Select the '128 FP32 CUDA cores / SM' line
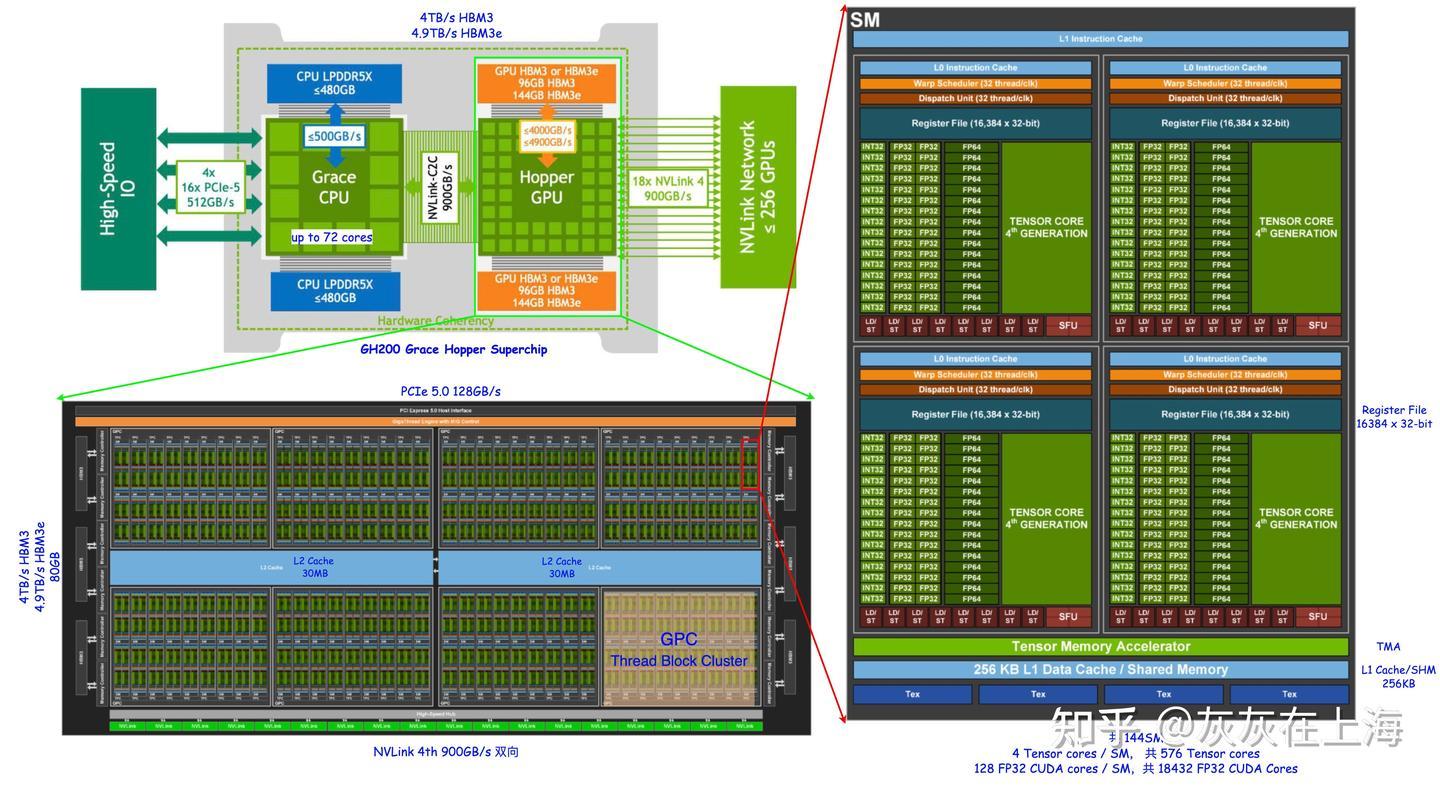 1136,769
